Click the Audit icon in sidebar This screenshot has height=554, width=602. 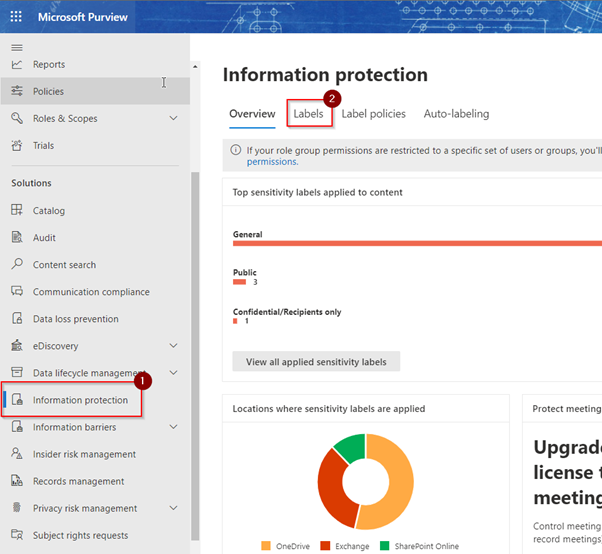click(x=16, y=238)
